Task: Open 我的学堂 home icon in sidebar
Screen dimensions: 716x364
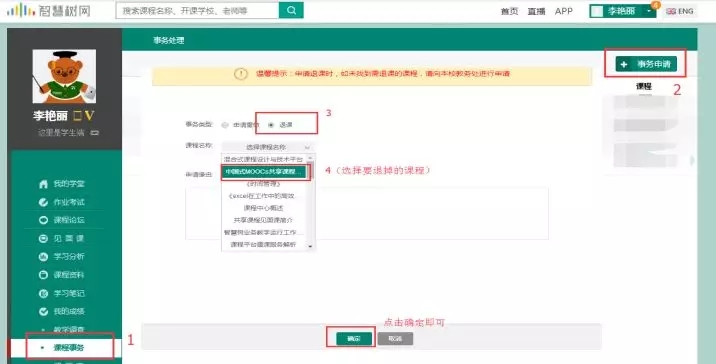Action: point(43,184)
